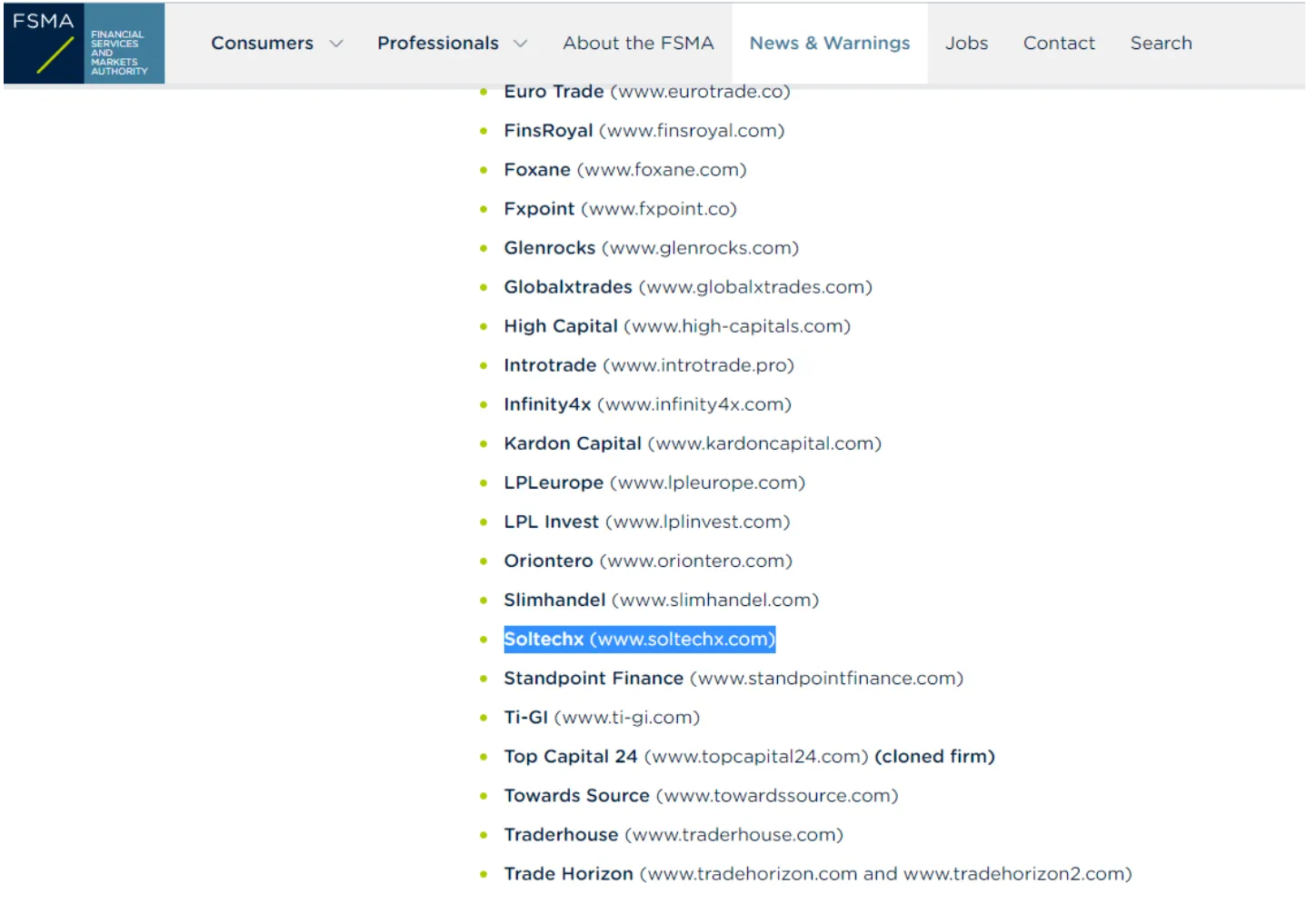Click the Kardon Capital list entry
The width and height of the screenshot is (1307, 924).
(693, 443)
